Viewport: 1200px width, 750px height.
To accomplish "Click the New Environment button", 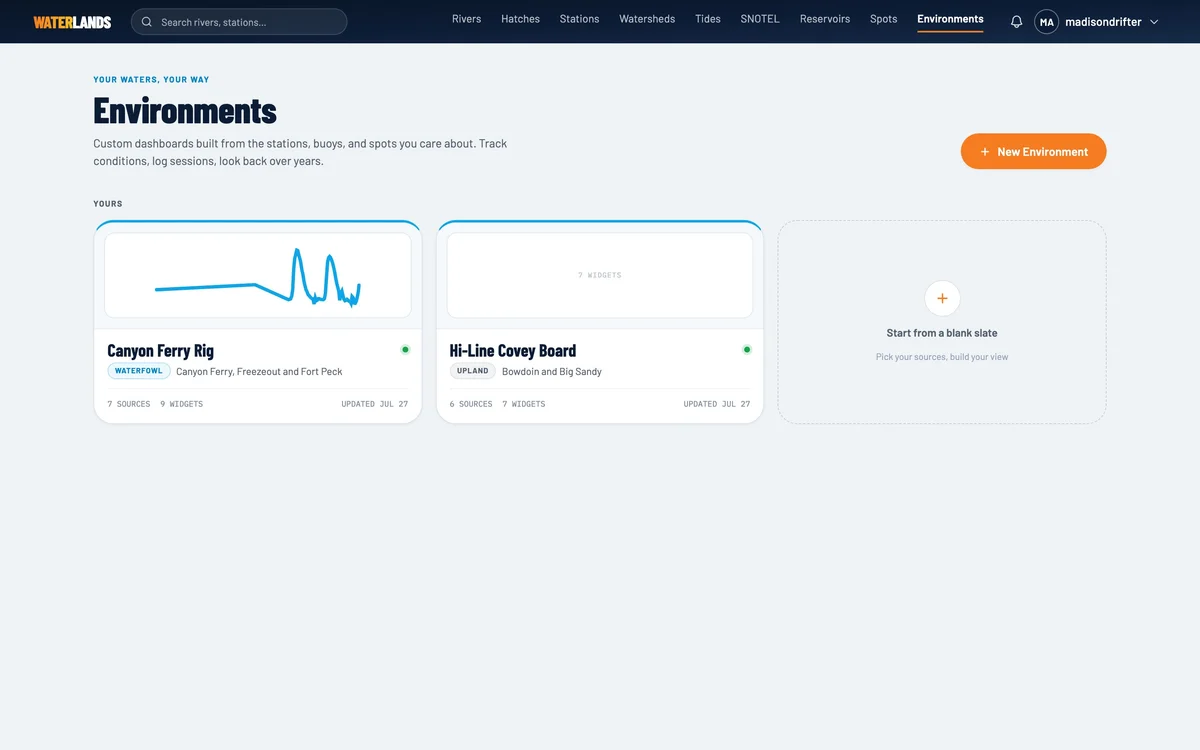I will tap(1033, 151).
